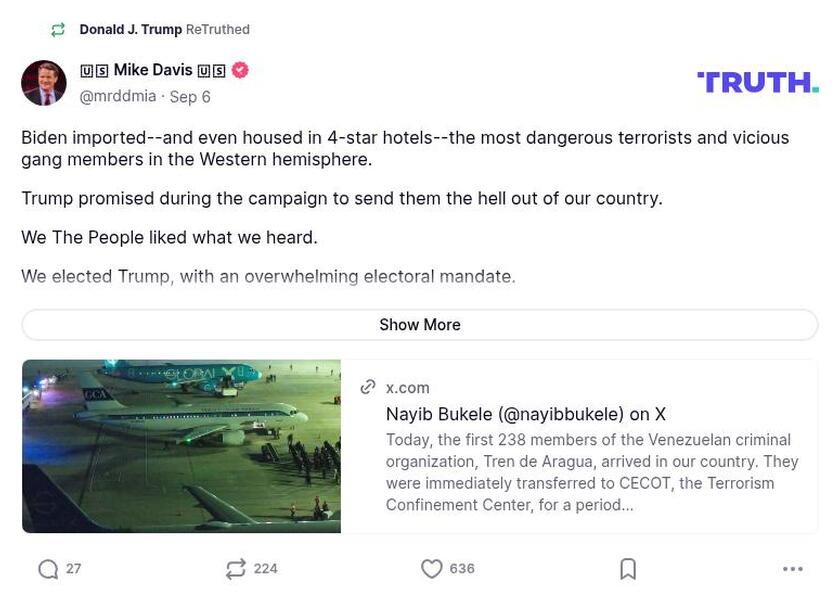Click Mike Davis's profile avatar
Screen dimensions: 840x615
click(45, 82)
